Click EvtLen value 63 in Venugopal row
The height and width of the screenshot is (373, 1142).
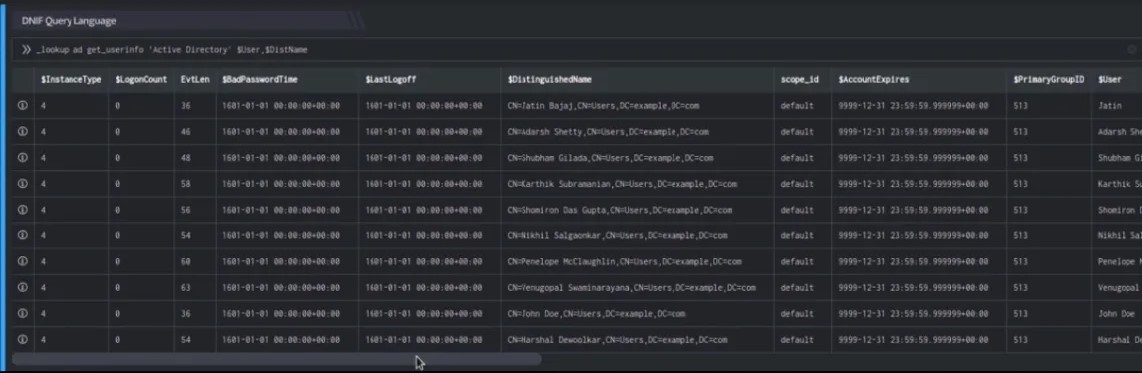tap(186, 288)
